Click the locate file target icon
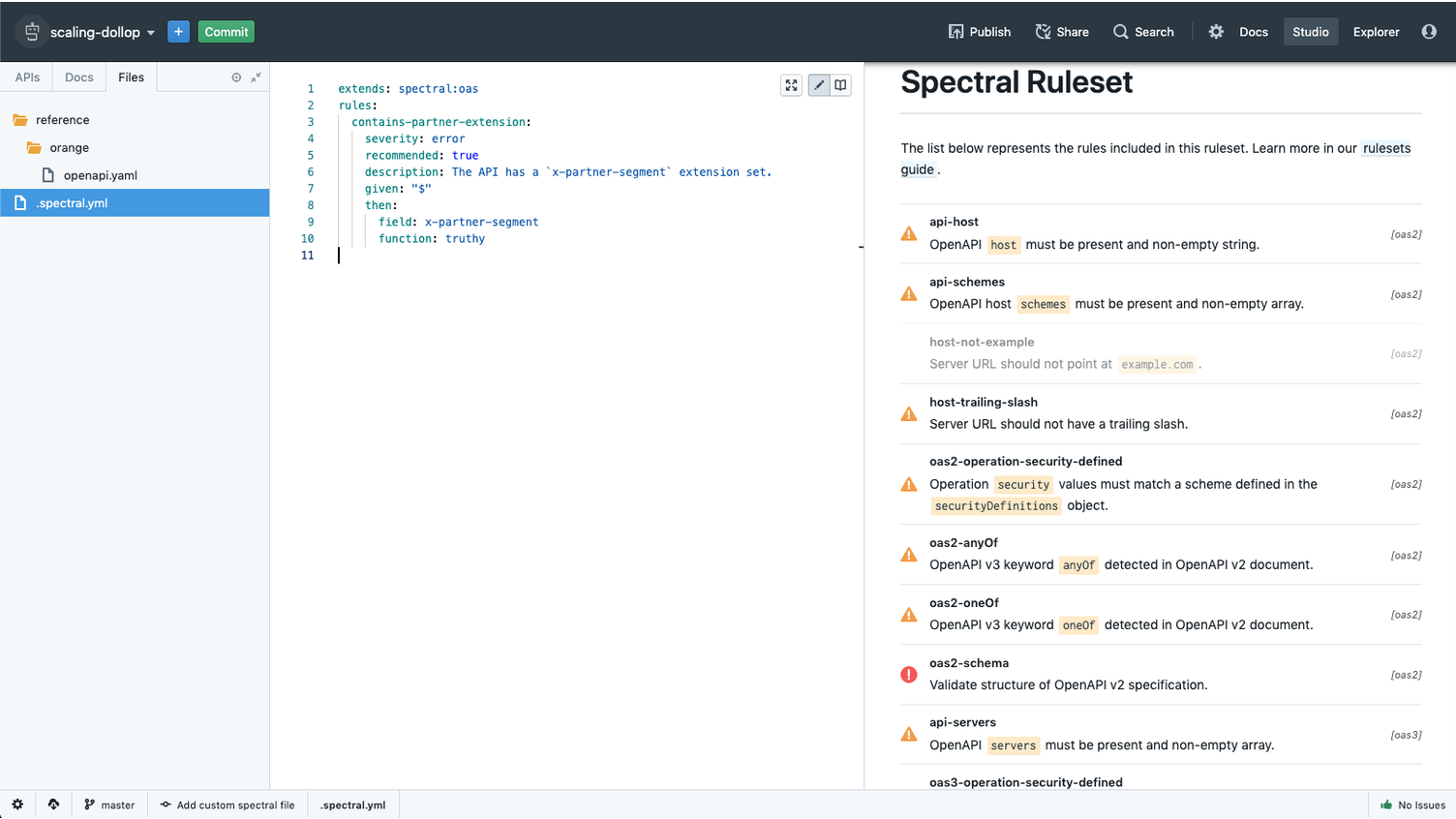Viewport: 1456px width, 819px height. tap(236, 77)
